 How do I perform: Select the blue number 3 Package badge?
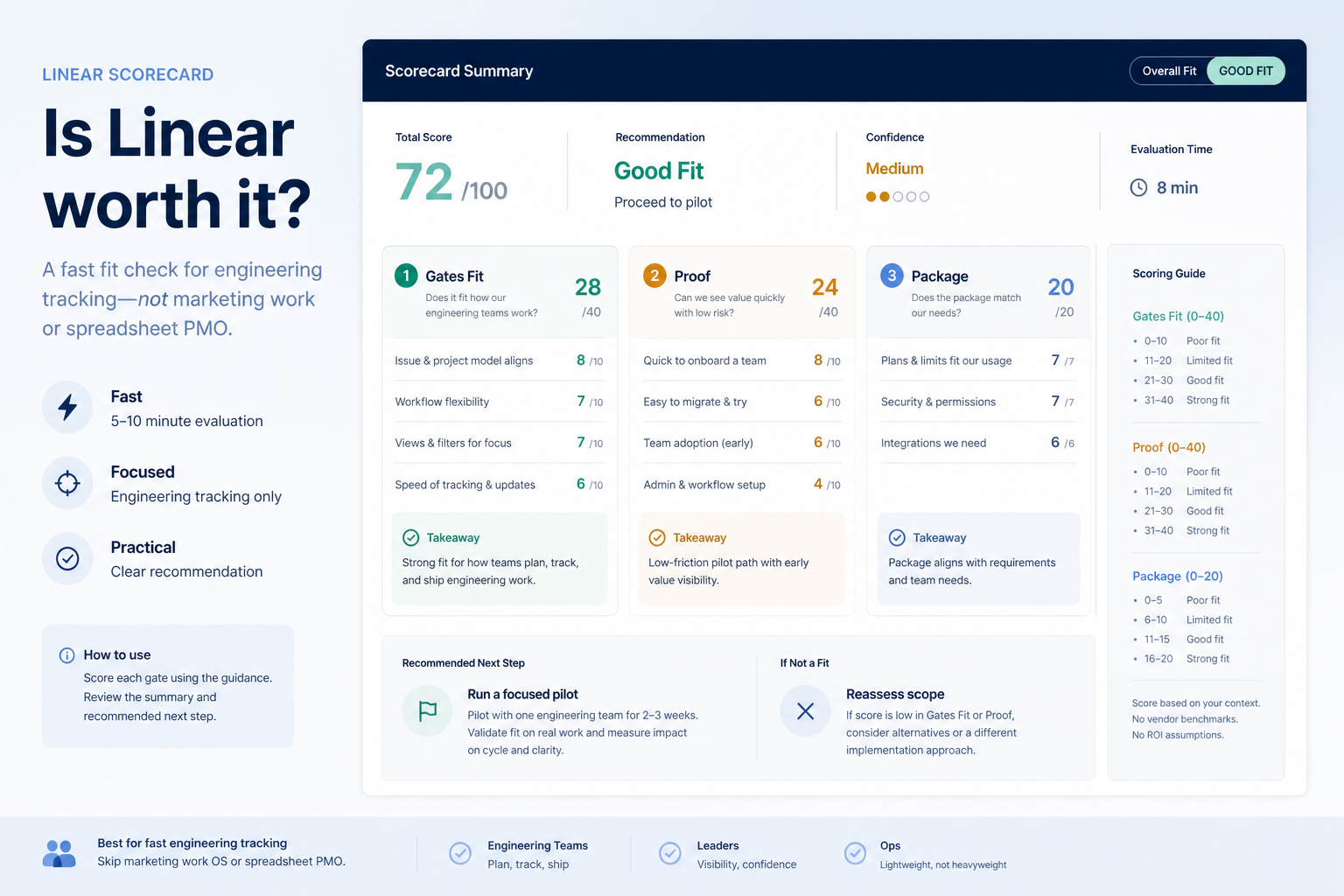coord(892,276)
